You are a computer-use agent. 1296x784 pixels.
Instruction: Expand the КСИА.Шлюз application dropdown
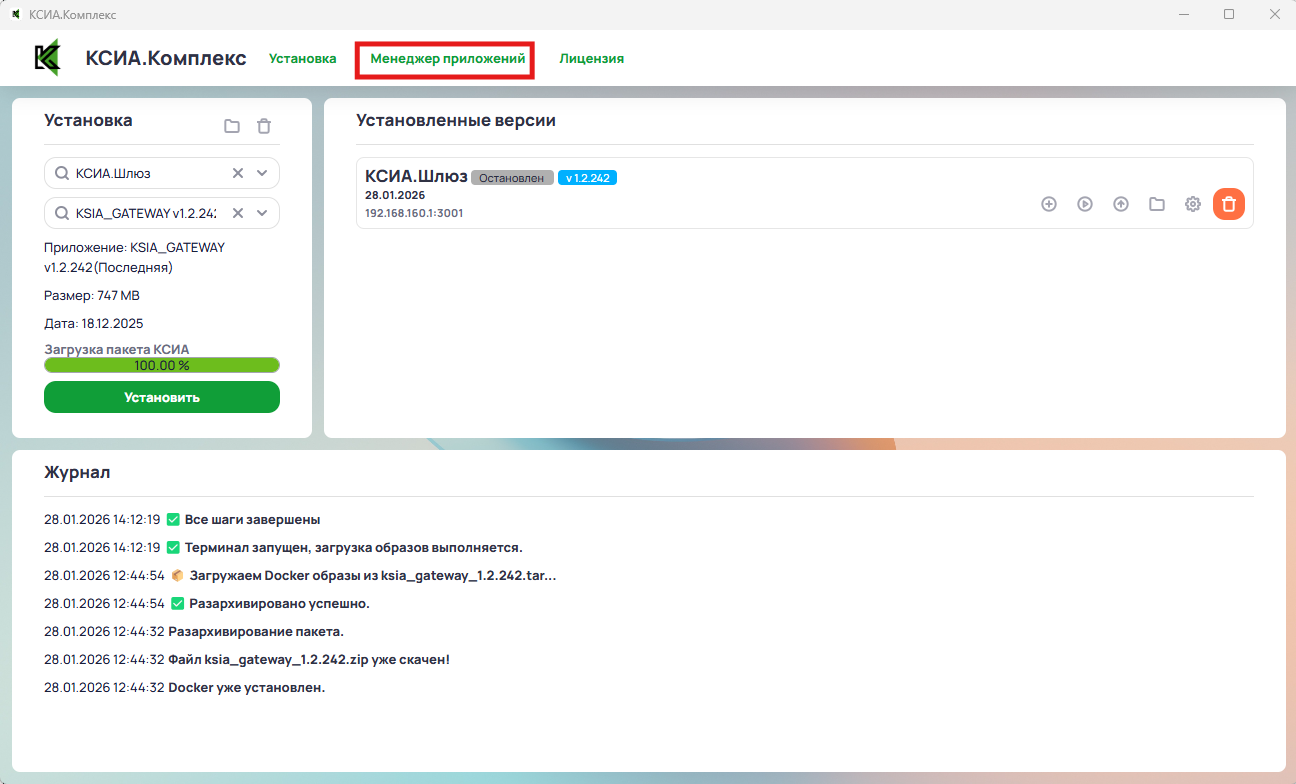pyautogui.click(x=262, y=173)
